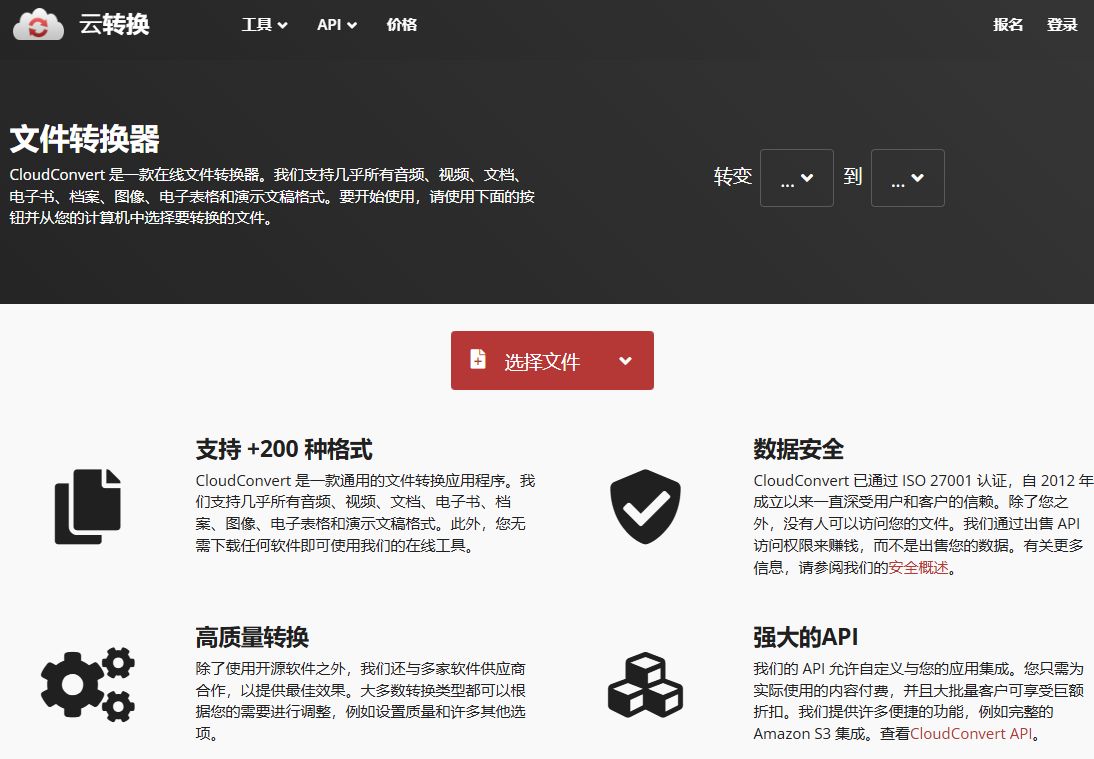The width and height of the screenshot is (1094, 759).
Task: Open the 工具 menu
Action: 264,25
